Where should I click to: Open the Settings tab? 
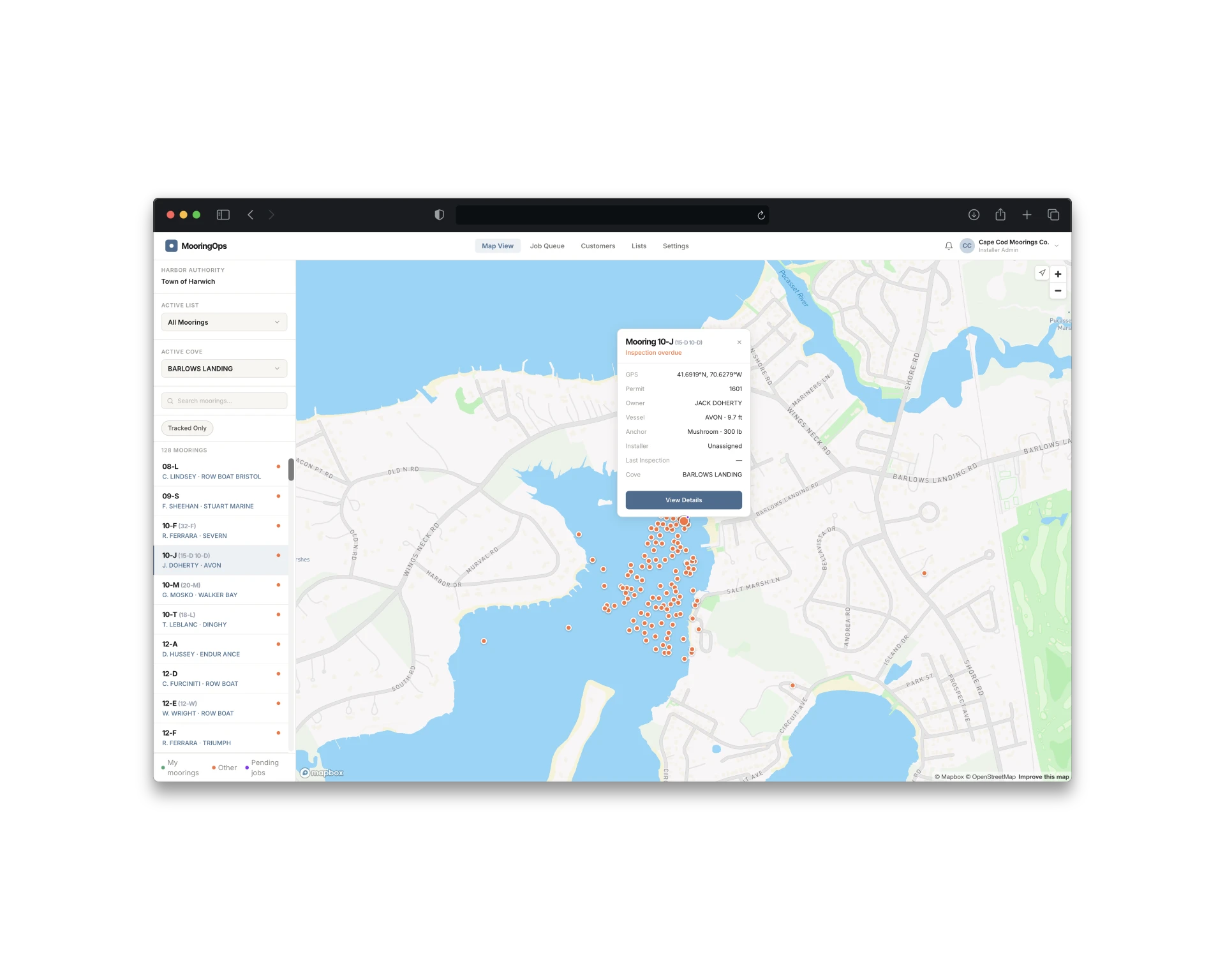tap(676, 246)
